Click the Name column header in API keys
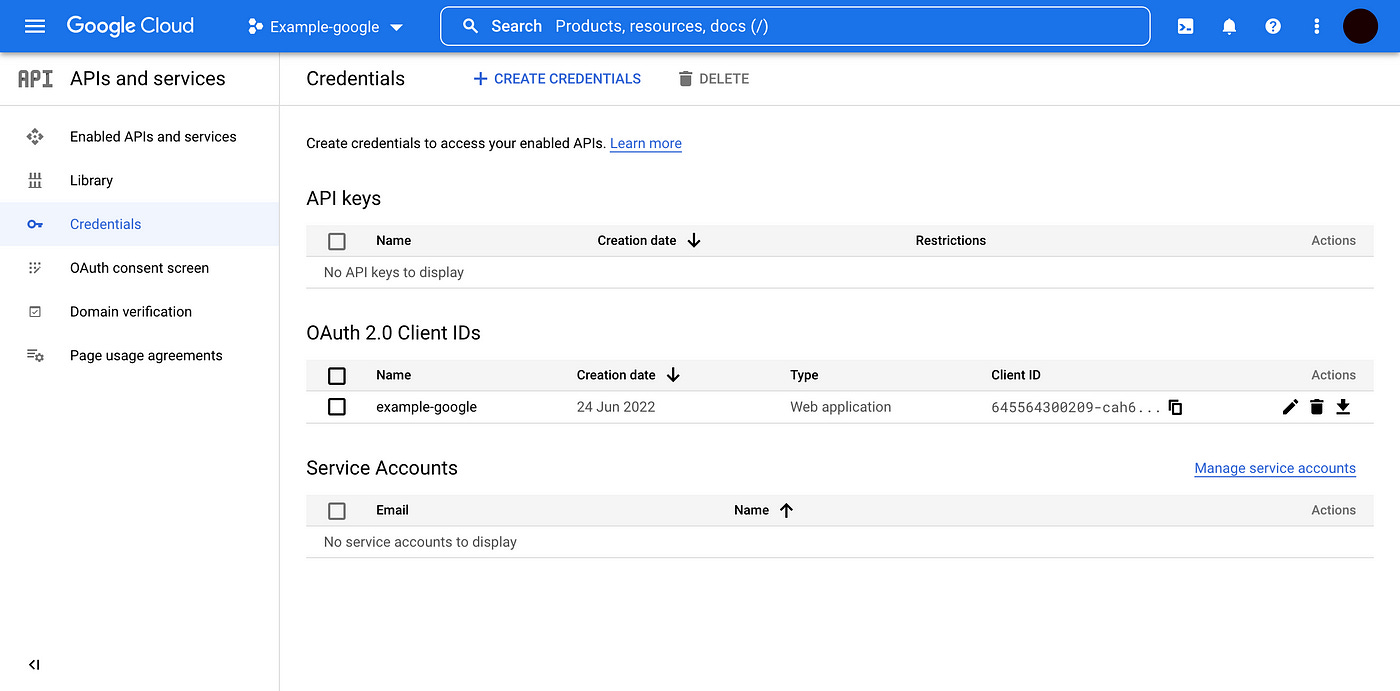The width and height of the screenshot is (1400, 691). (393, 241)
